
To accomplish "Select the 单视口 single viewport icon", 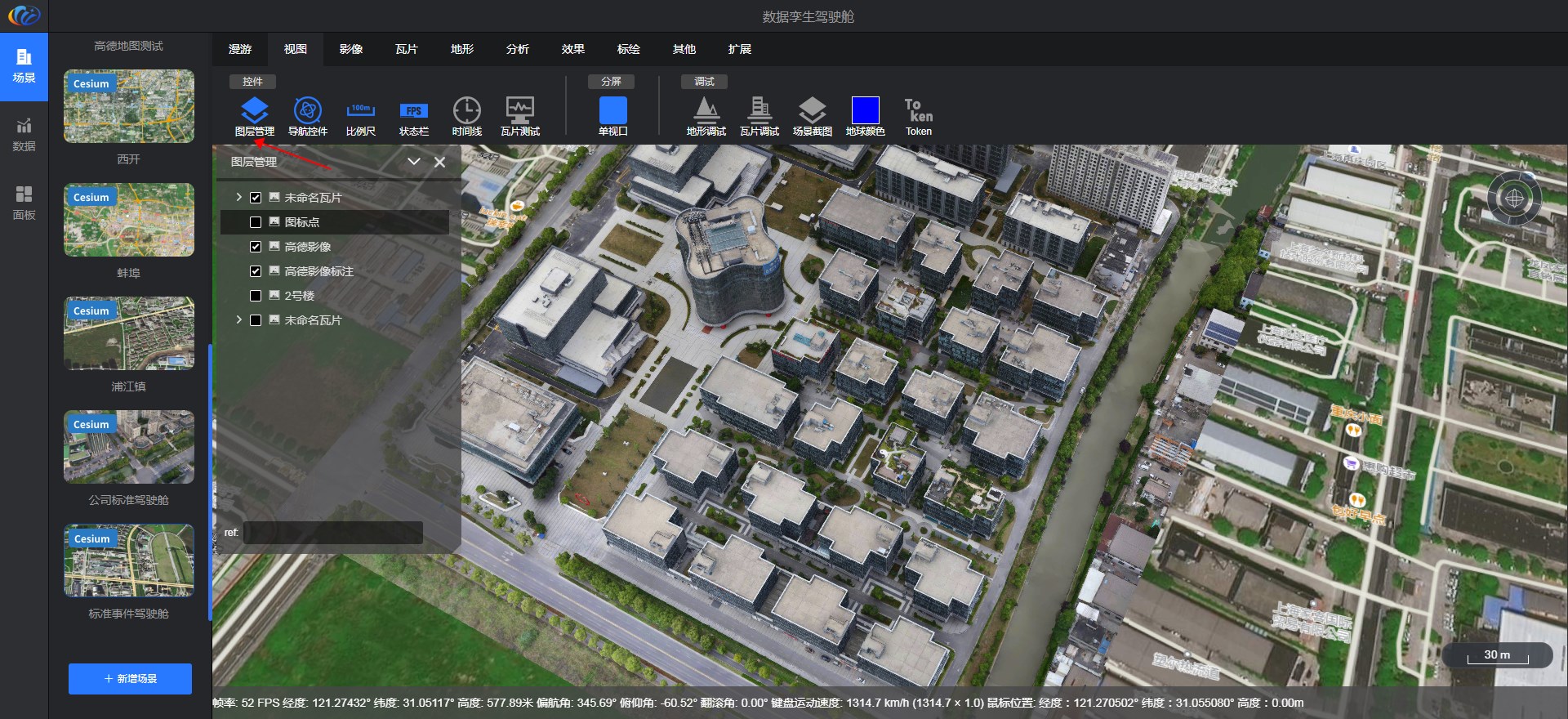I will click(612, 111).
